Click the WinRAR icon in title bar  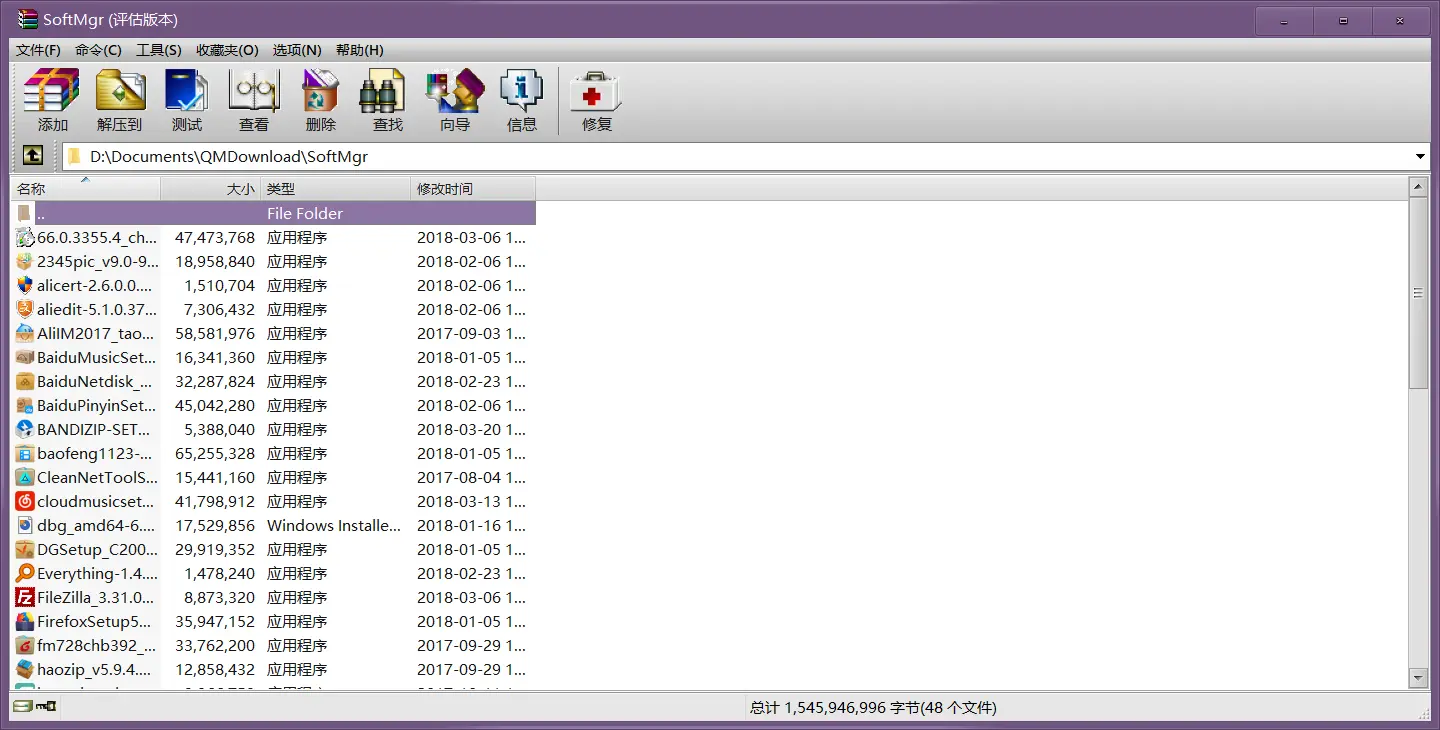coord(27,19)
